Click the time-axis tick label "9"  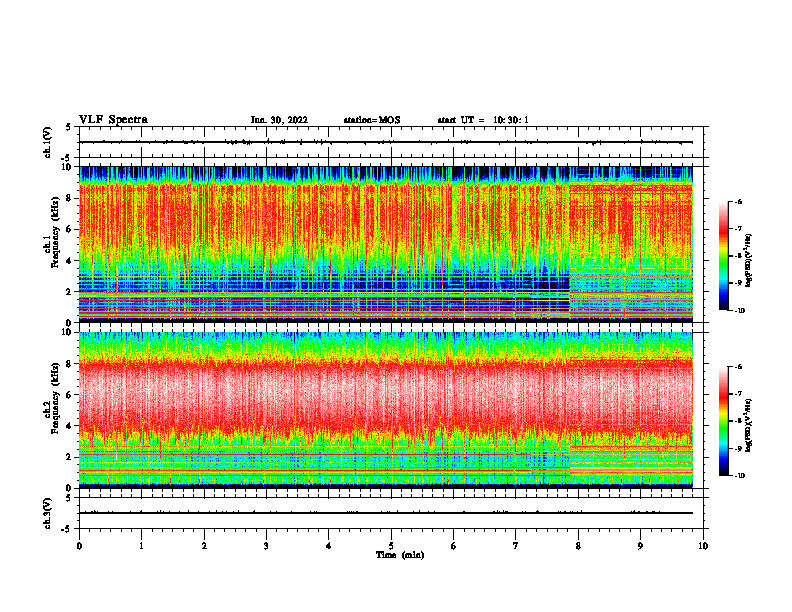(640, 546)
